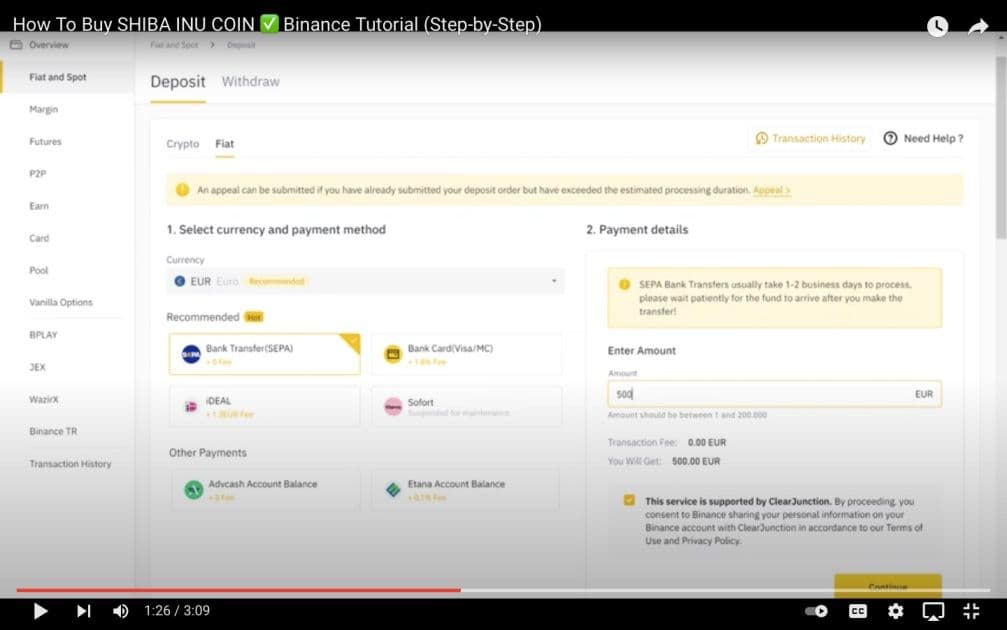The height and width of the screenshot is (630, 1007).
Task: Skip to next video
Action: coord(83,611)
